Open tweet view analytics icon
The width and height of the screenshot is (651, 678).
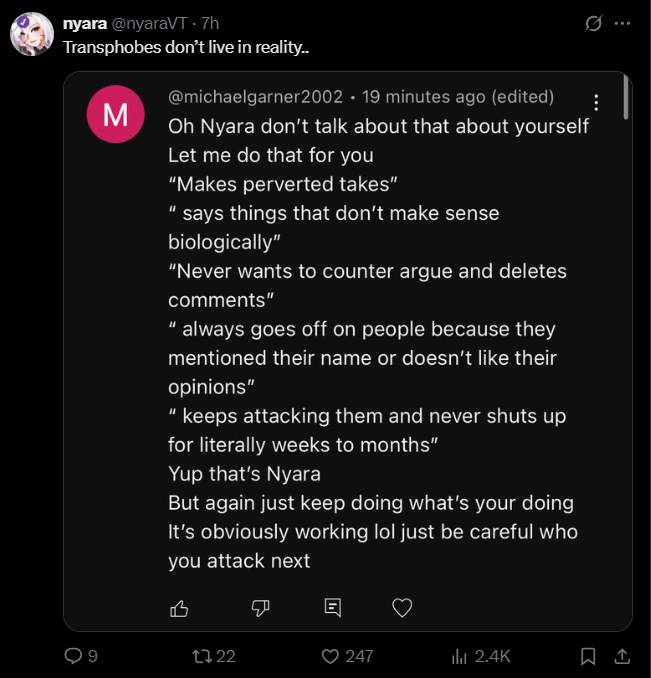(x=460, y=656)
